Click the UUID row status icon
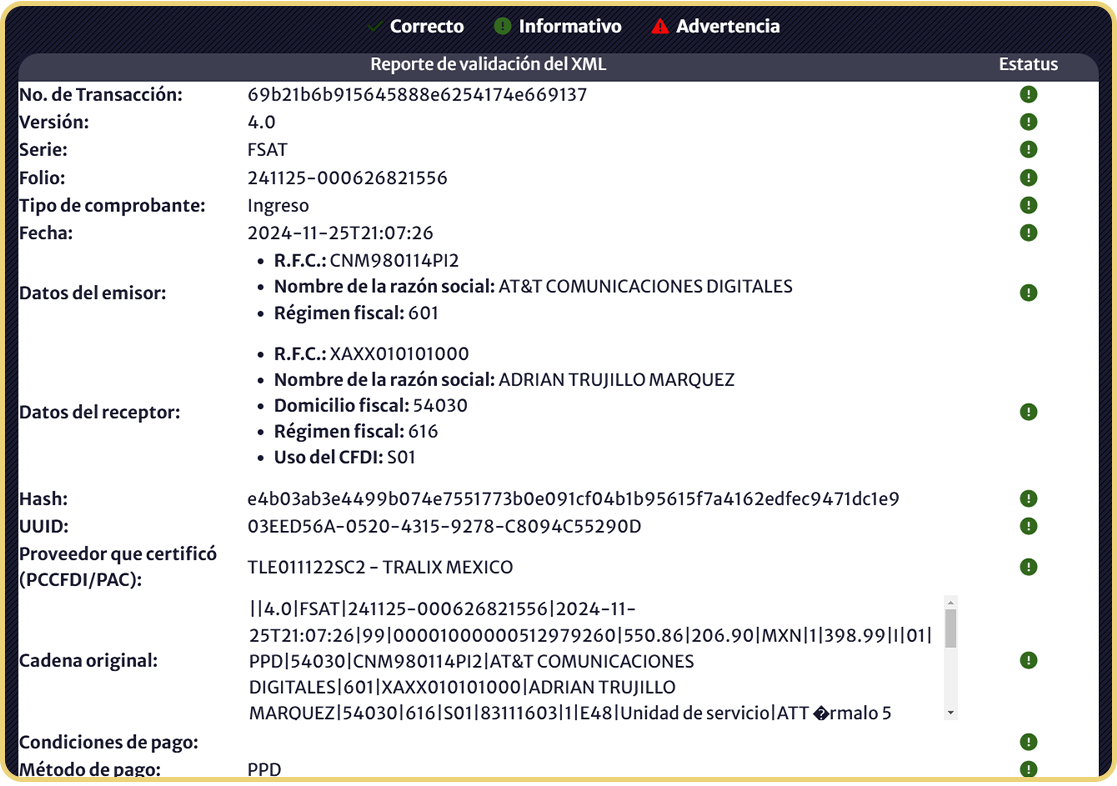1117x786 pixels. pyautogui.click(x=1028, y=526)
